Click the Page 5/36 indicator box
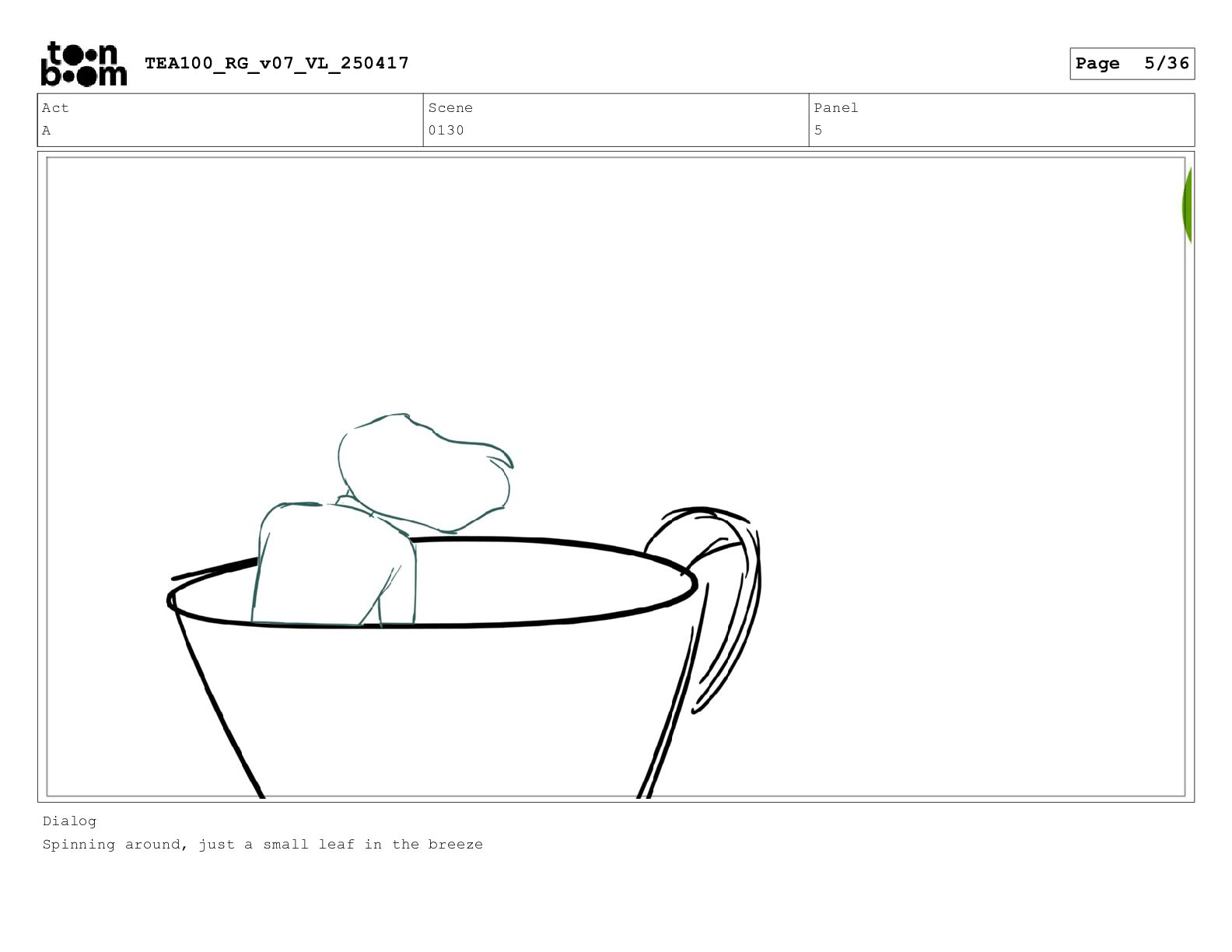1232x952 pixels. [x=1132, y=64]
